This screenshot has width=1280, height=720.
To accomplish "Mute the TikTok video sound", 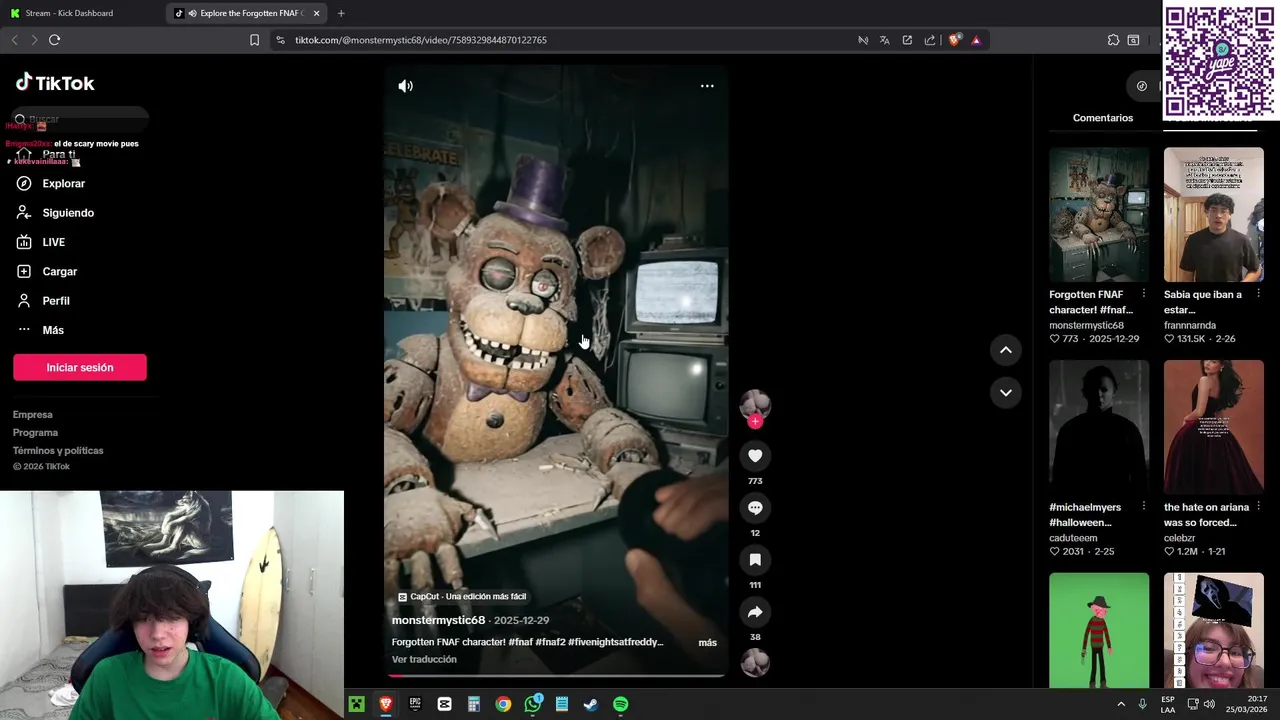I will (x=405, y=86).
